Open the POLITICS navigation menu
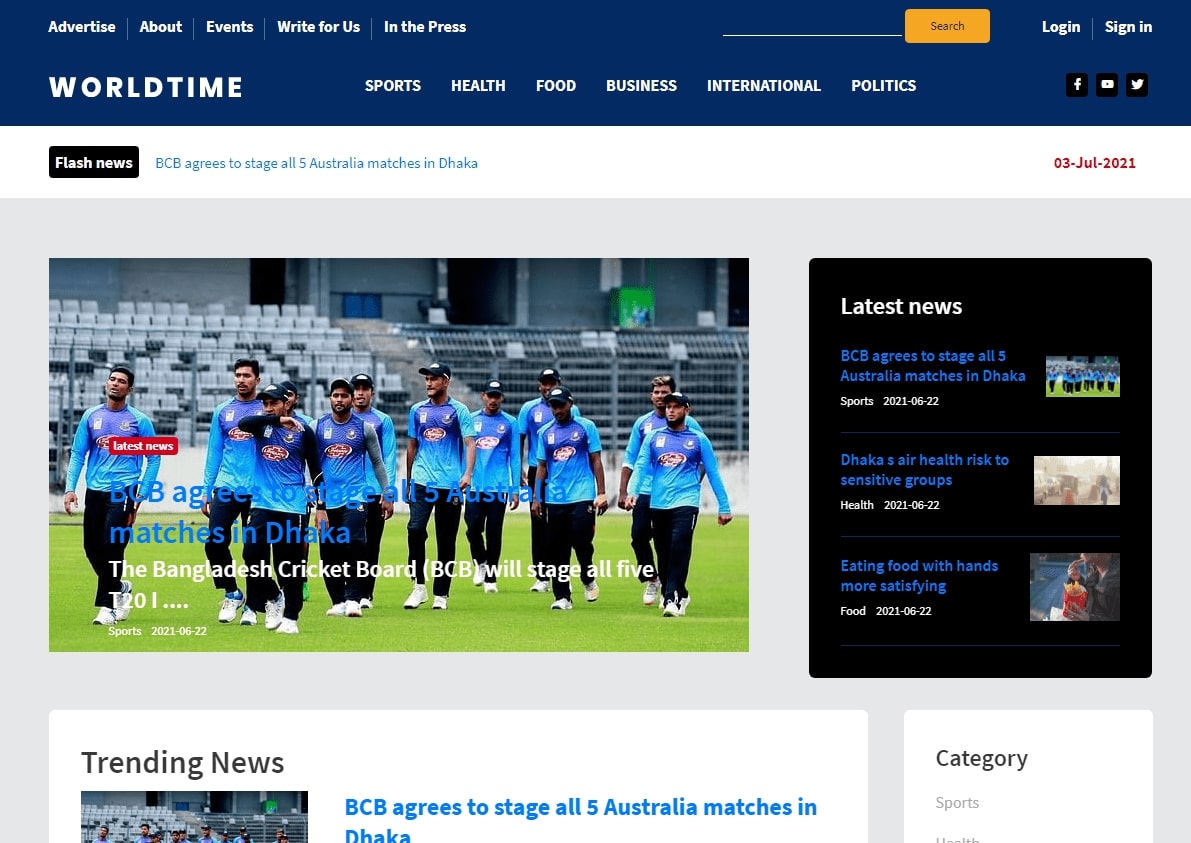1191x843 pixels. click(x=884, y=86)
